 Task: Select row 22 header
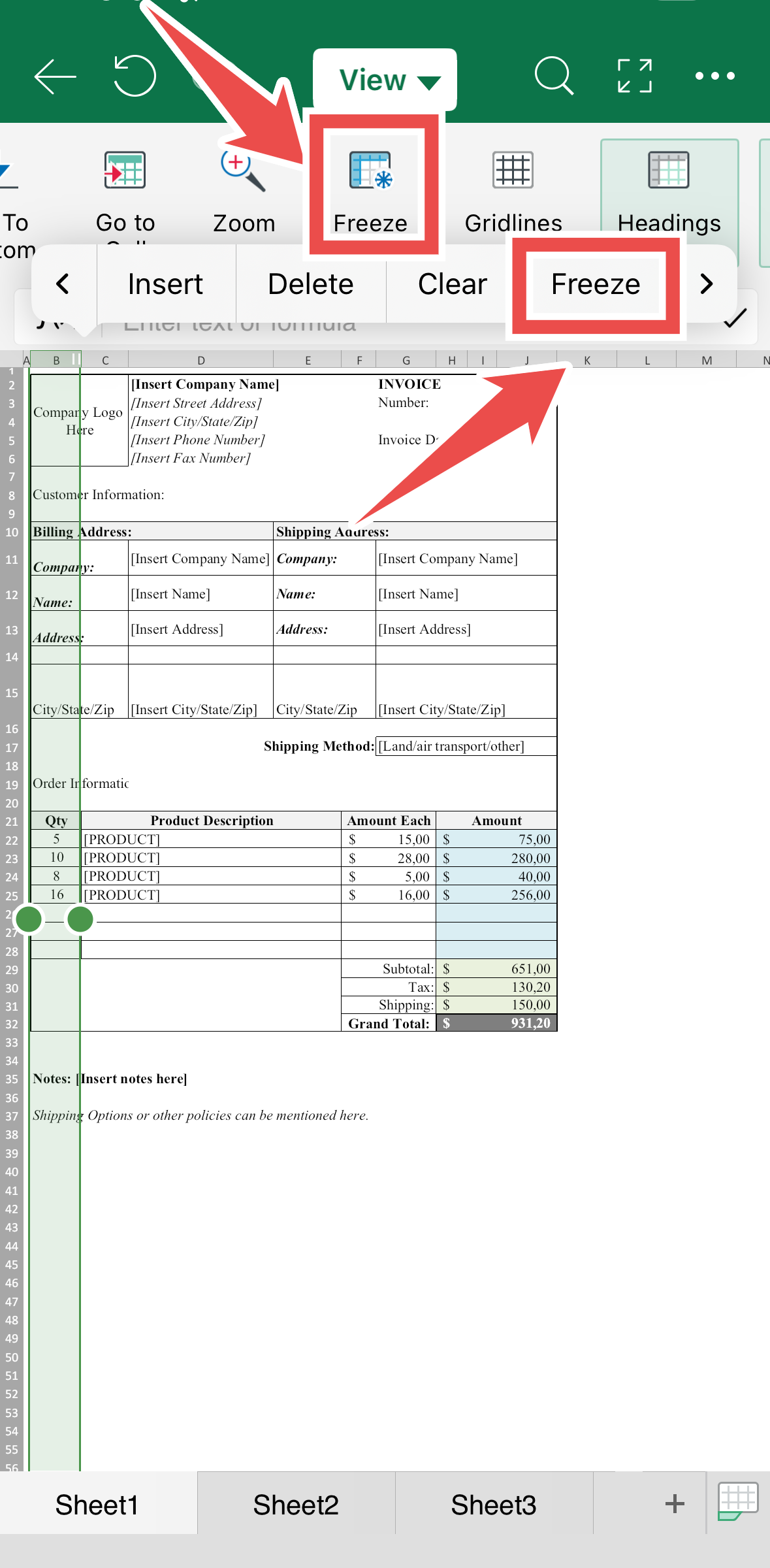point(12,840)
